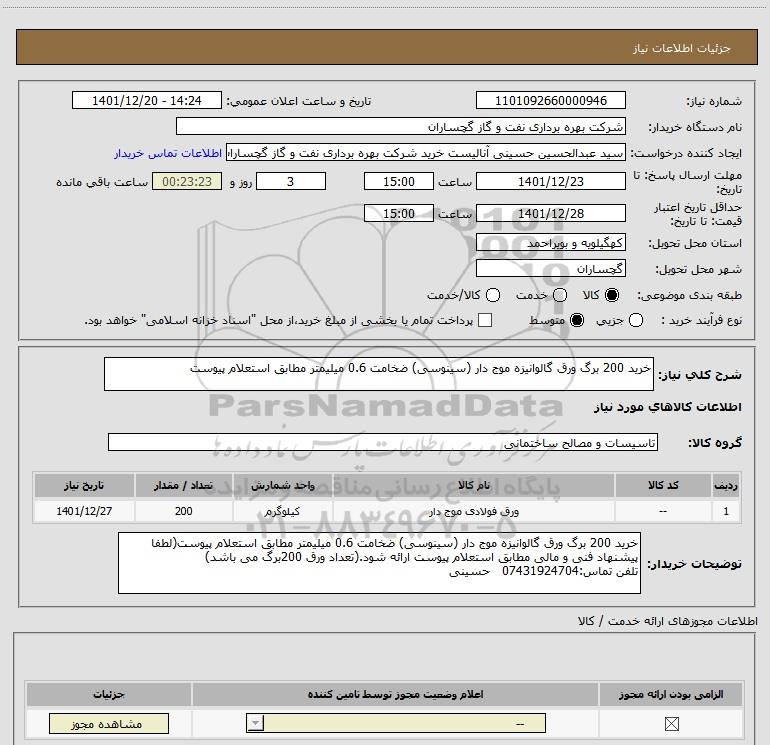
Task: Click quantity cell 200
Action: [183, 511]
